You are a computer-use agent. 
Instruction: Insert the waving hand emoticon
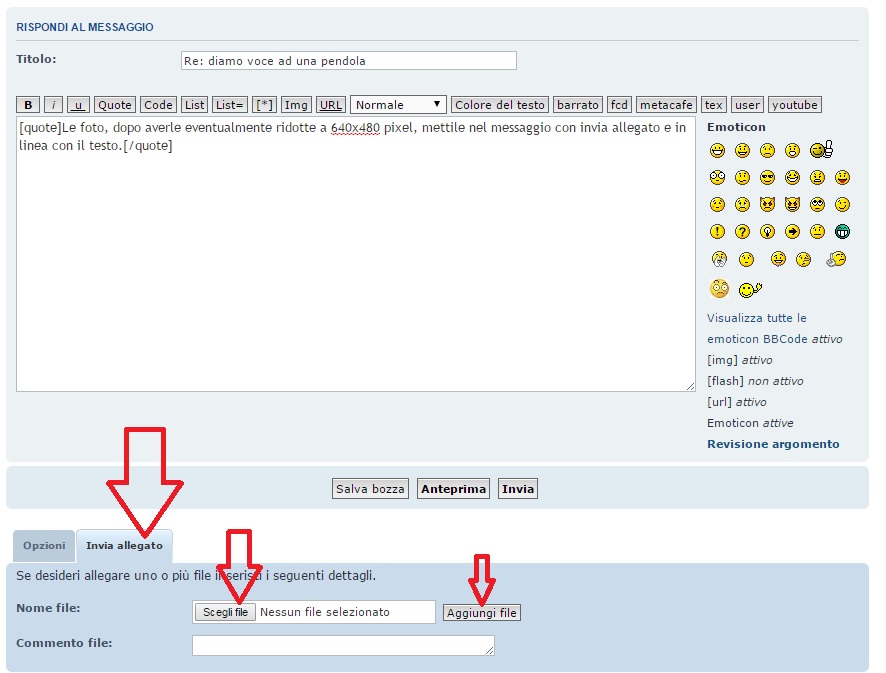coord(750,290)
